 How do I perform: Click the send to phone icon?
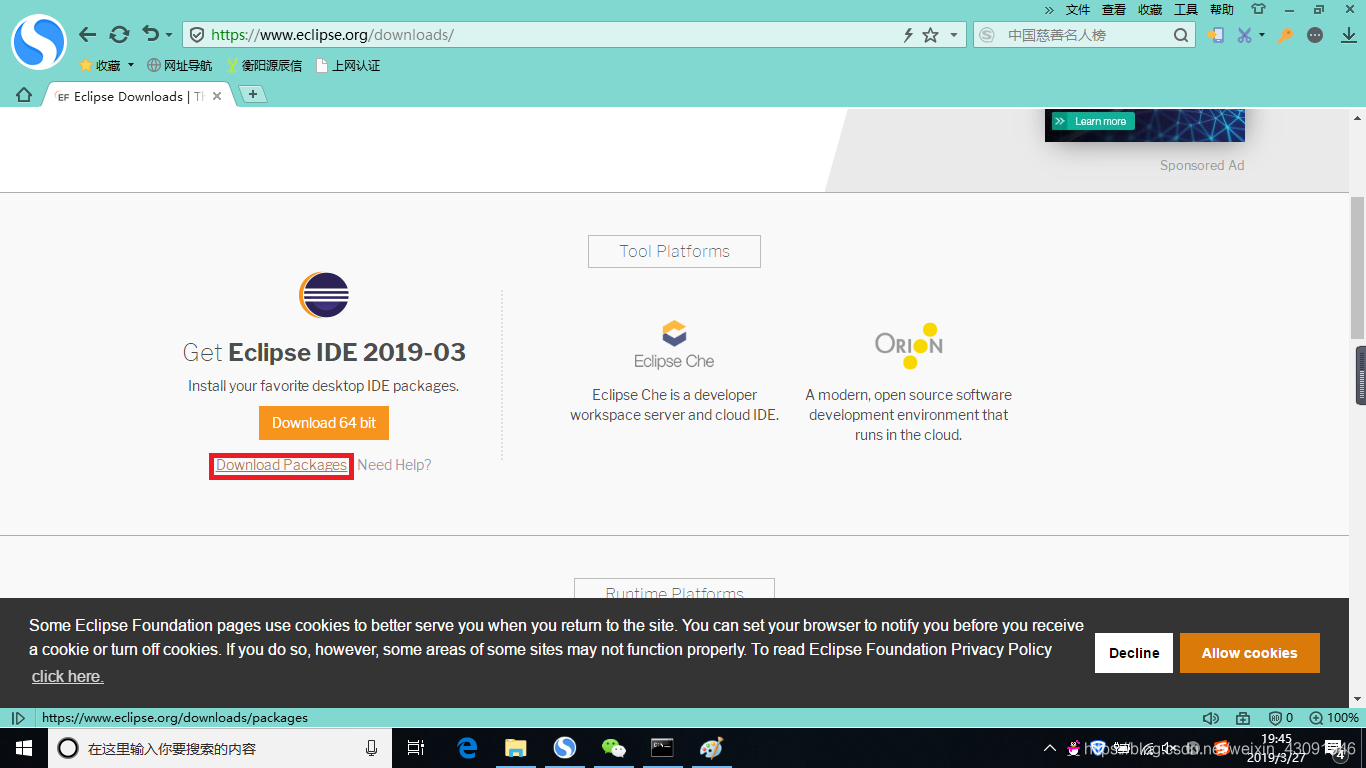[x=1216, y=35]
